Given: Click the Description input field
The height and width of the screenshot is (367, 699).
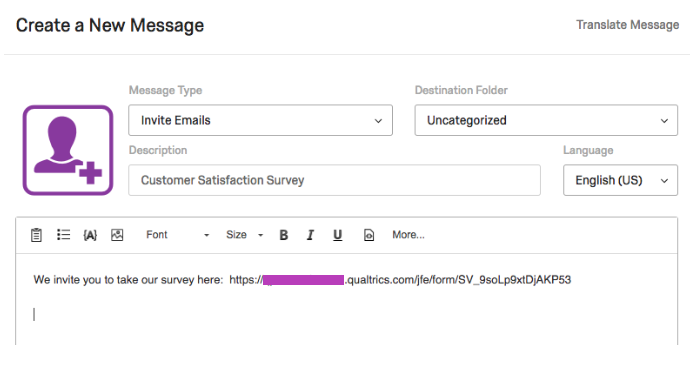Looking at the screenshot, I should click(x=334, y=180).
